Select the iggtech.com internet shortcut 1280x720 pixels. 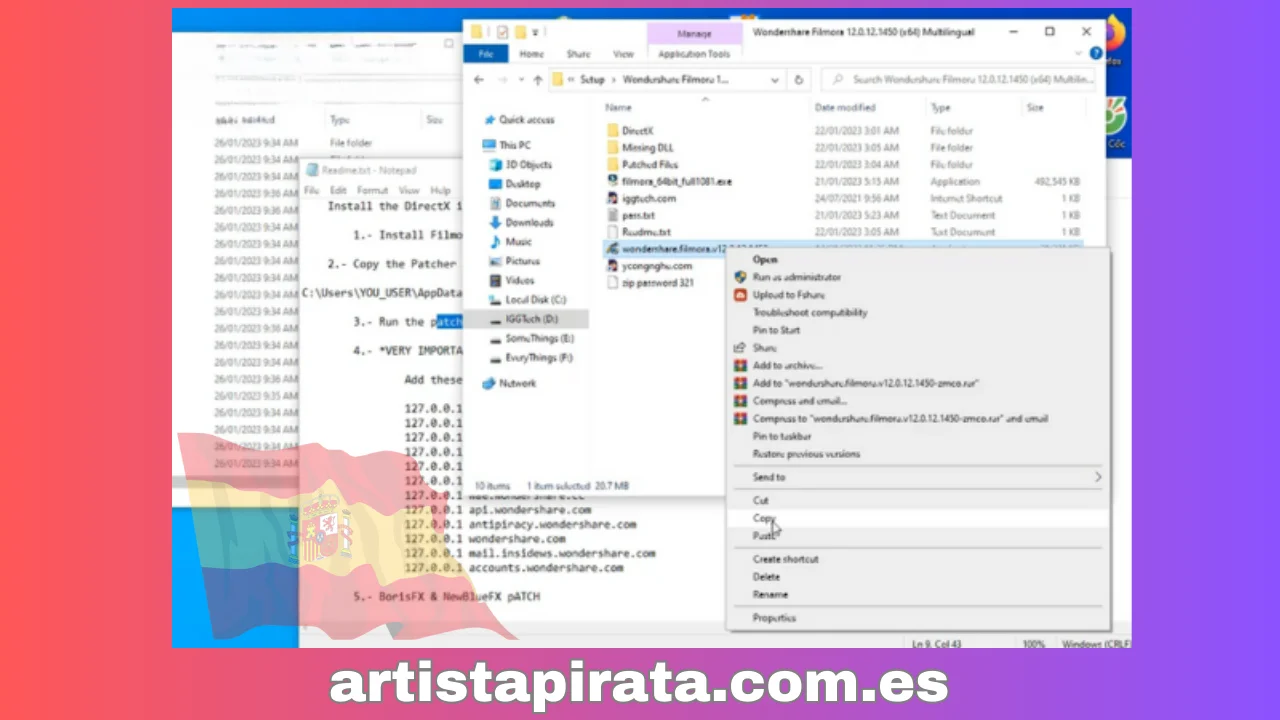tap(648, 198)
